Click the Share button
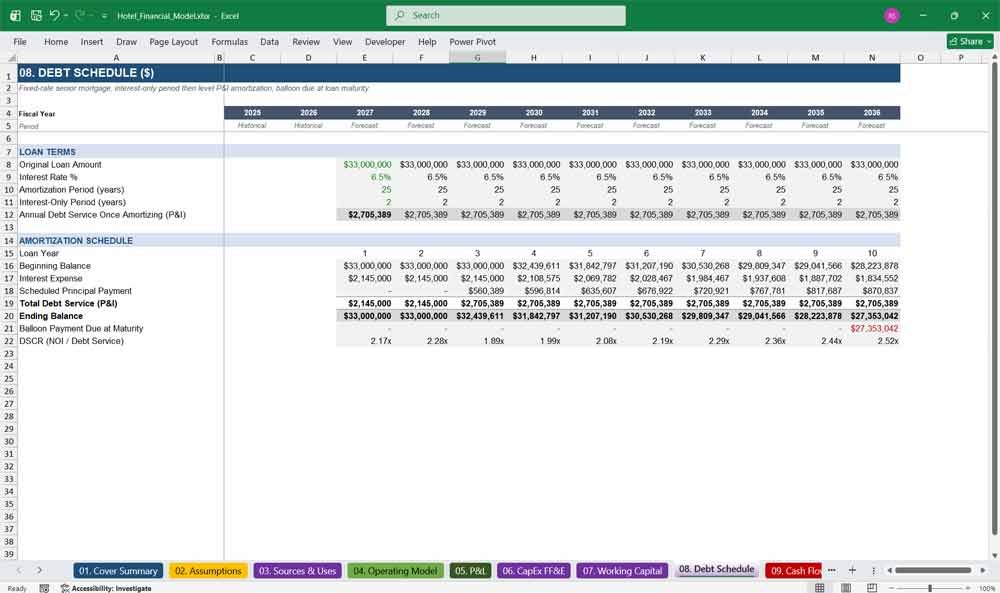This screenshot has height=593, width=1000. 970,41
